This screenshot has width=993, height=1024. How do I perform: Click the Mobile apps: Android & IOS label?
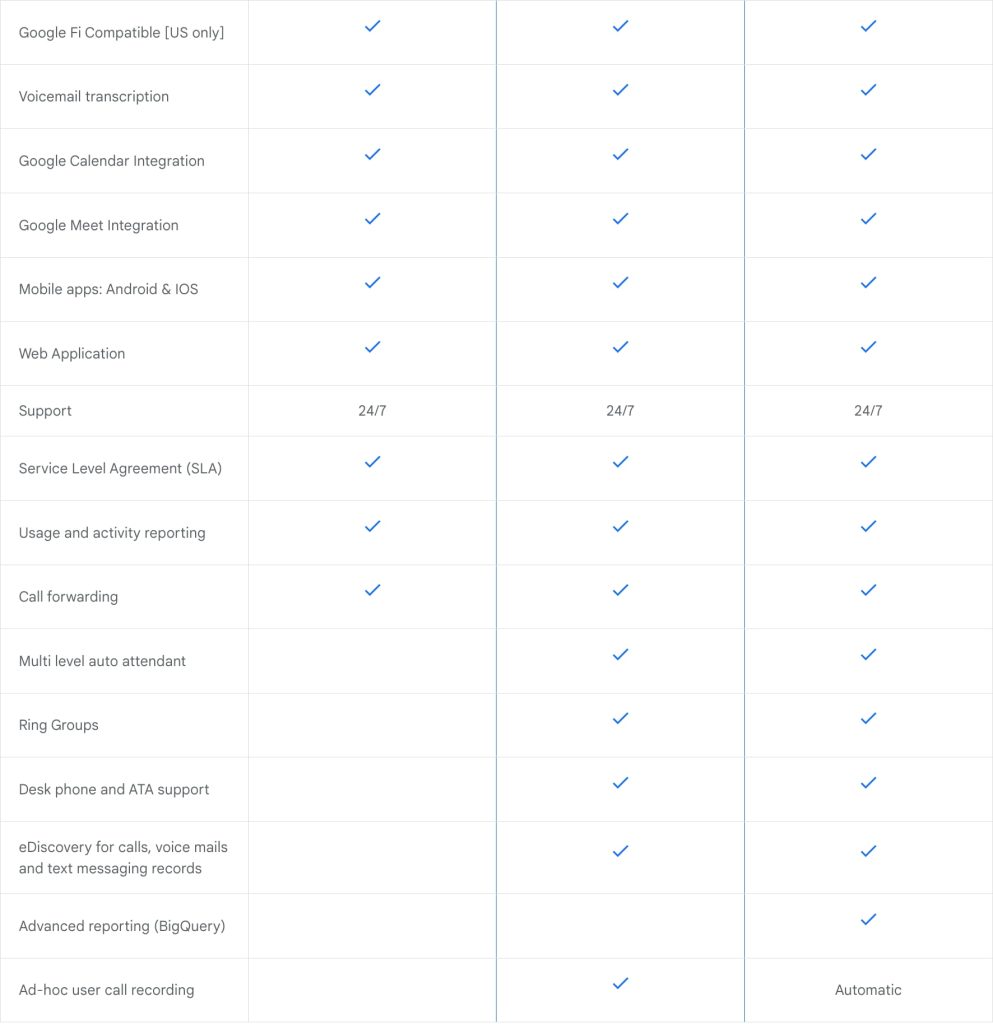[x=108, y=289]
